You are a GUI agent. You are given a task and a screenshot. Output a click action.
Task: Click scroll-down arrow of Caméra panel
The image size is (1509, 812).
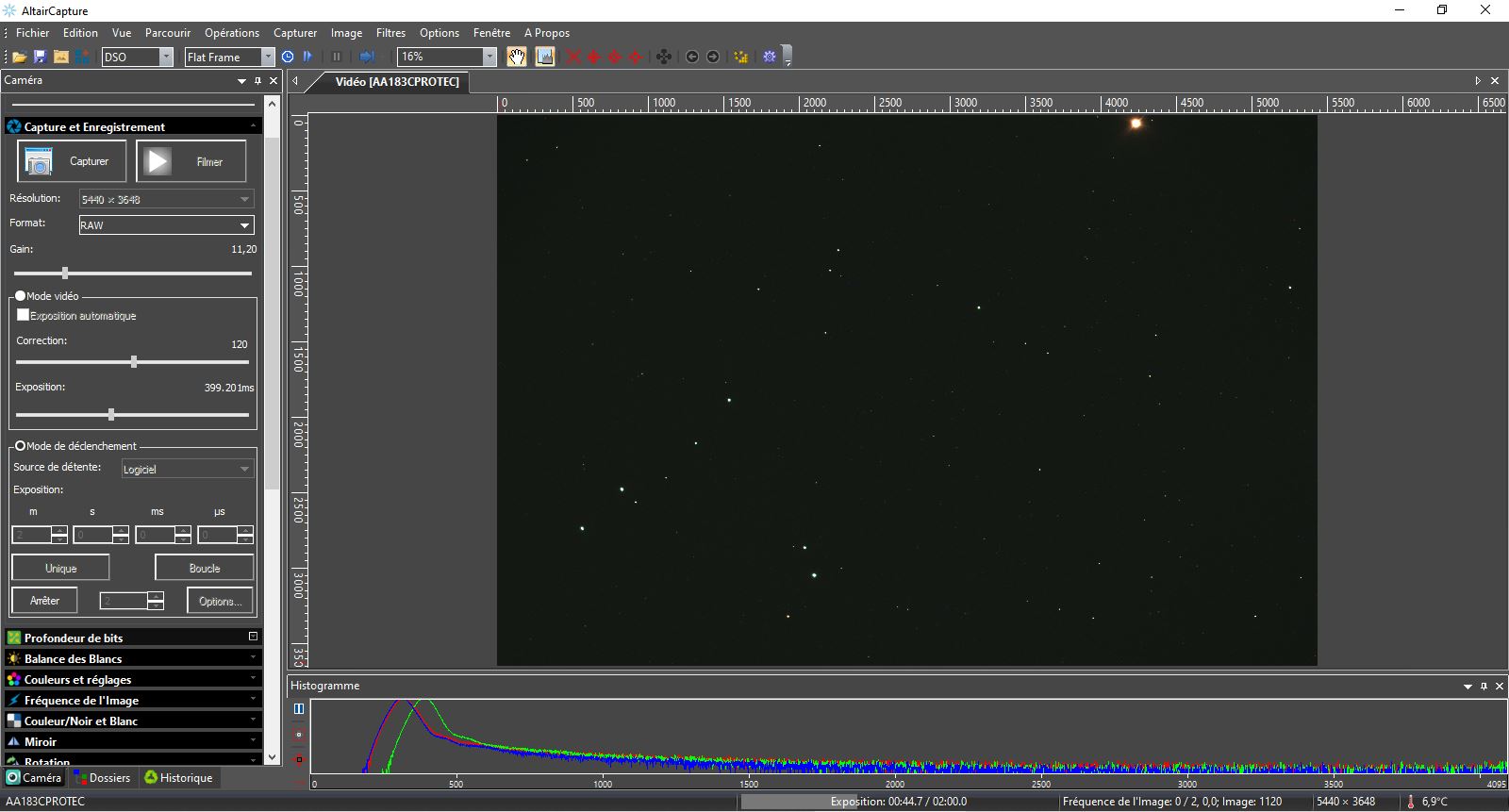click(273, 756)
